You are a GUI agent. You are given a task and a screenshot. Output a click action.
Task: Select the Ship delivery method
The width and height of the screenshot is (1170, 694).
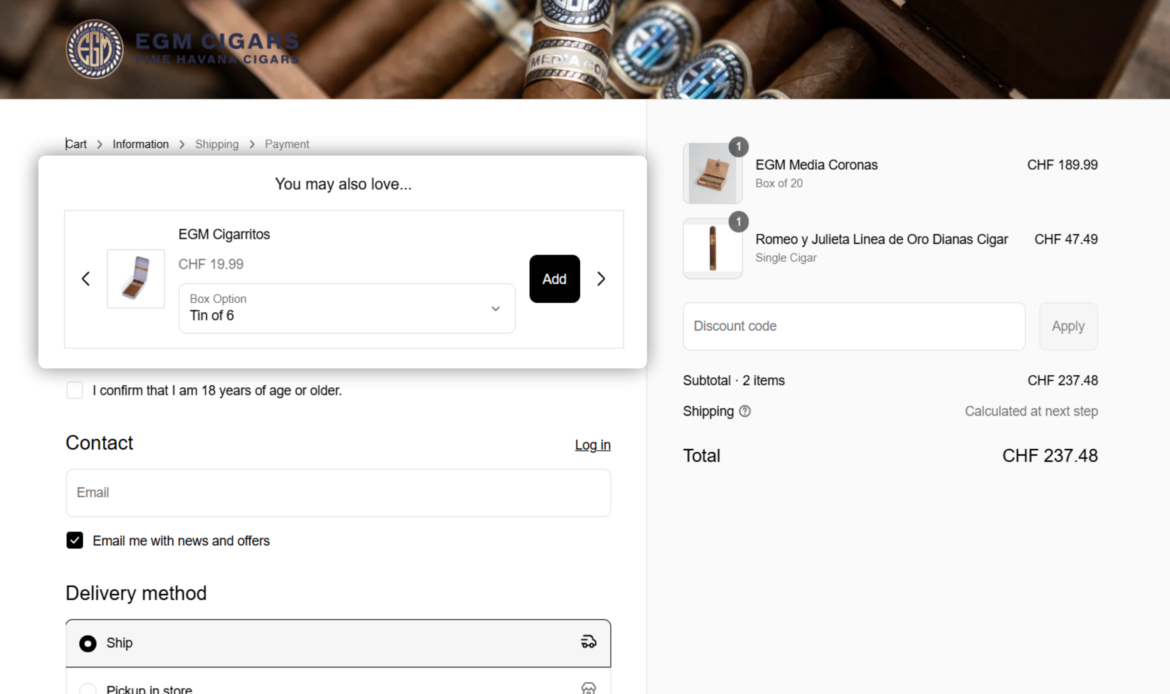point(338,643)
